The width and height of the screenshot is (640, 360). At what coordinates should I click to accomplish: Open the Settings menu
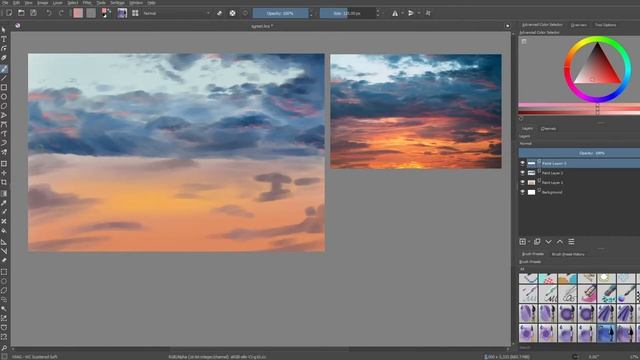pos(117,2)
